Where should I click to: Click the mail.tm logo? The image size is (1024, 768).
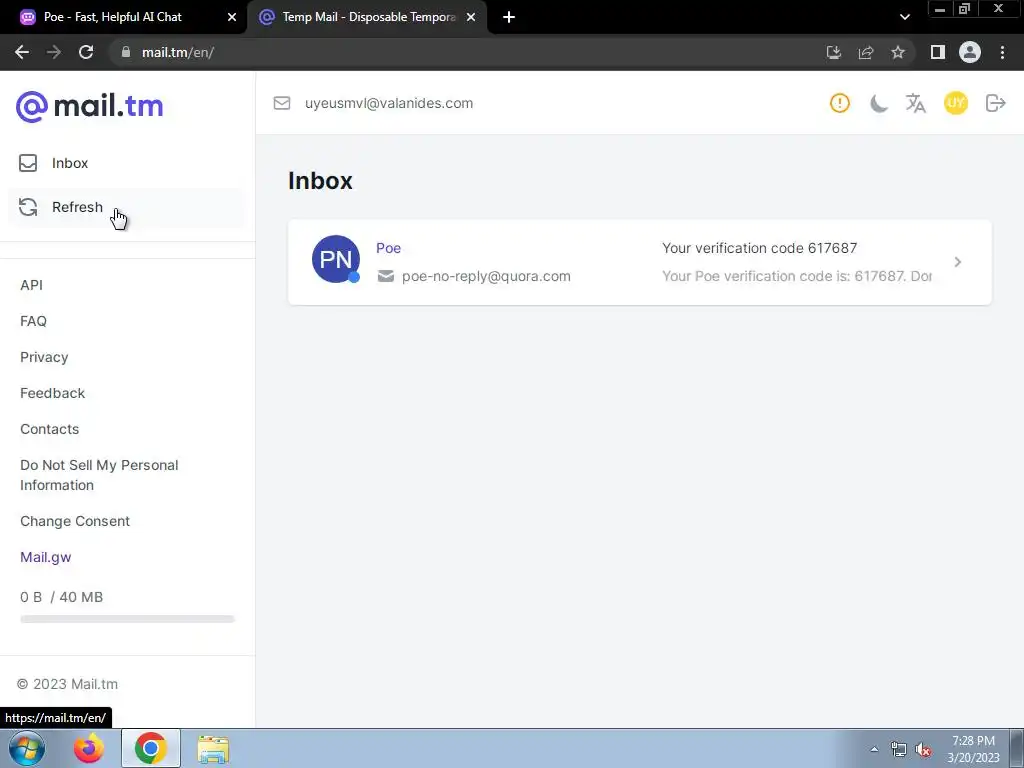89,106
